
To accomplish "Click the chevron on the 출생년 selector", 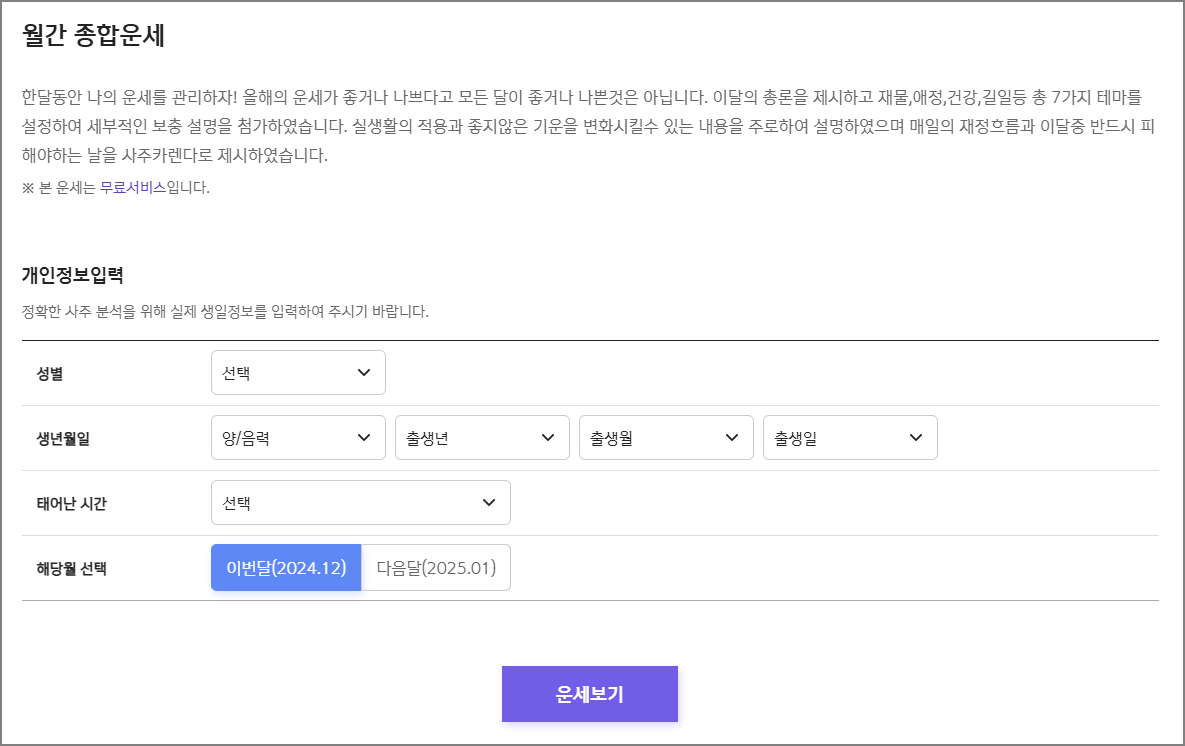I will pyautogui.click(x=547, y=437).
